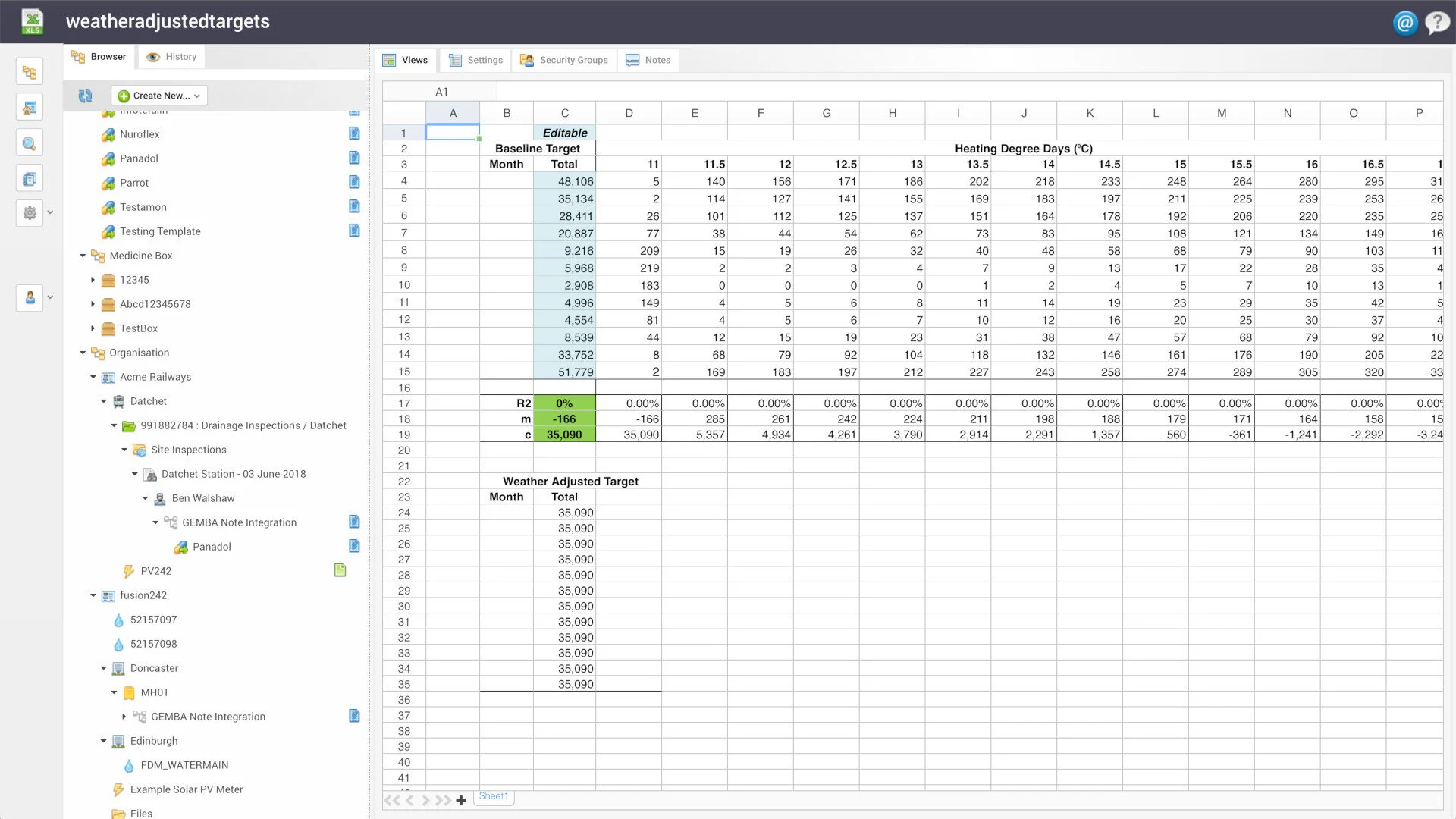This screenshot has width=1456, height=819.
Task: Add a new sheet with plus icon
Action: 461,800
